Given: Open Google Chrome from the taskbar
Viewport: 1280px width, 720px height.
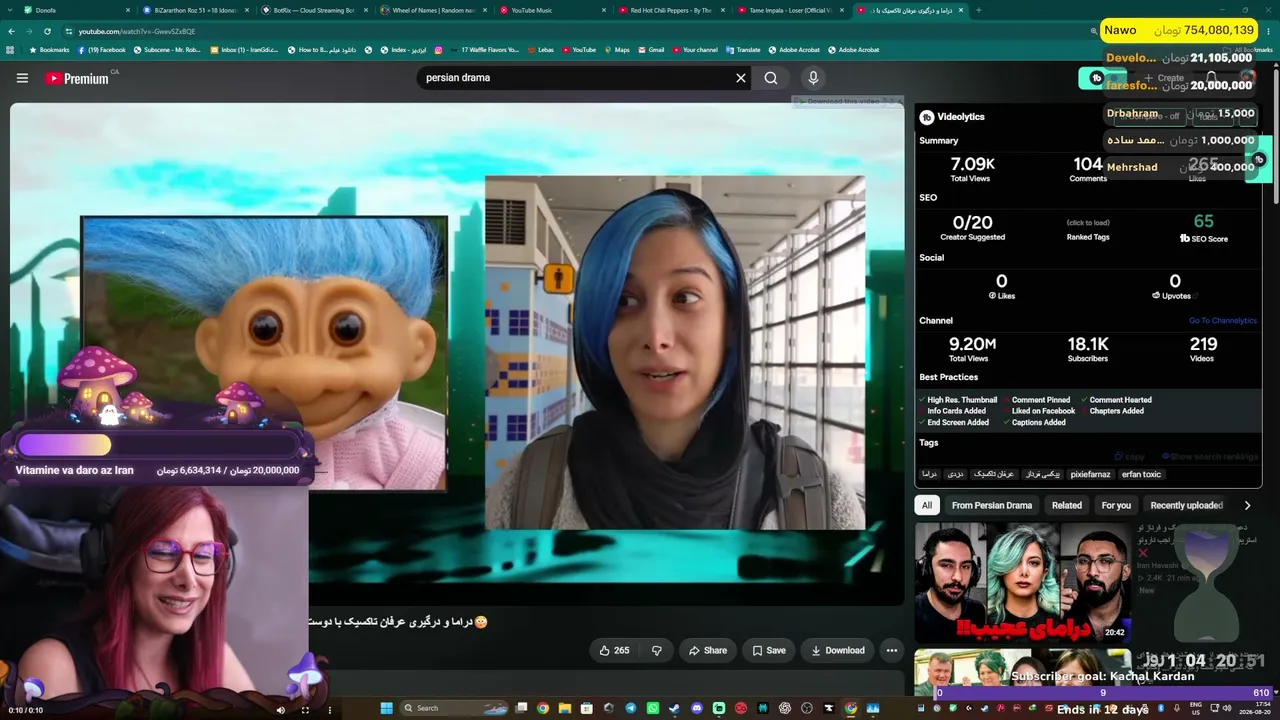Looking at the screenshot, I should (542, 708).
